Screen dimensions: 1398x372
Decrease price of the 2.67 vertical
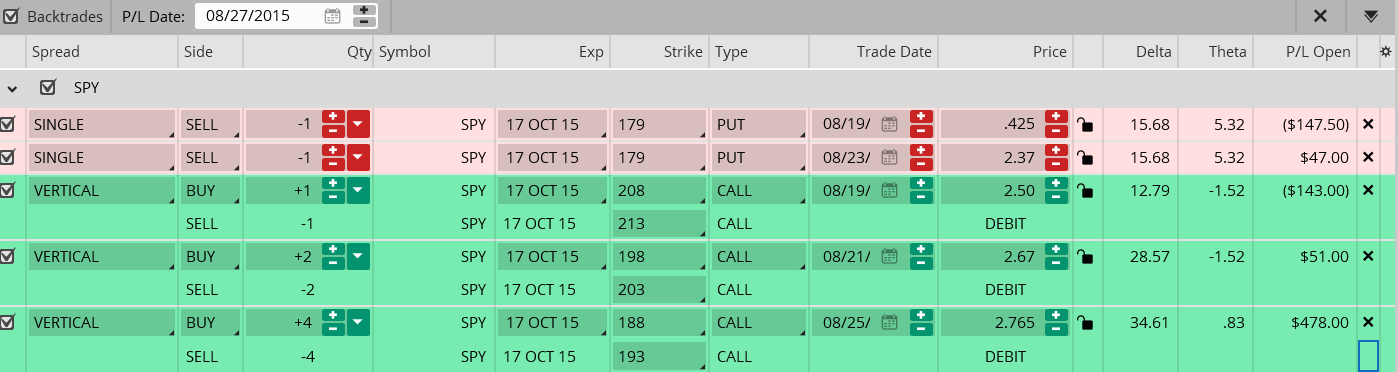click(1055, 263)
